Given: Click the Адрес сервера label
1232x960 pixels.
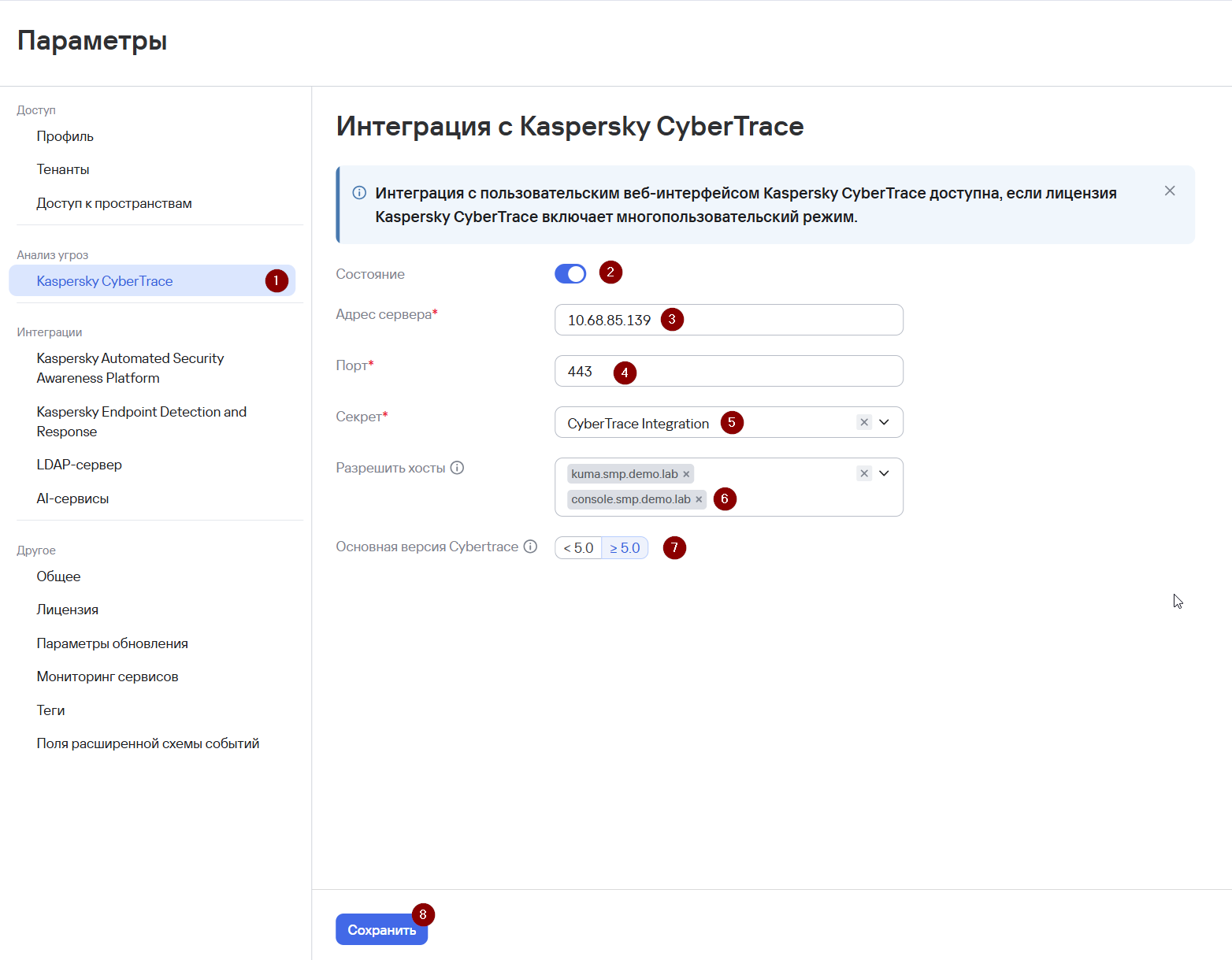Looking at the screenshot, I should pyautogui.click(x=384, y=314).
